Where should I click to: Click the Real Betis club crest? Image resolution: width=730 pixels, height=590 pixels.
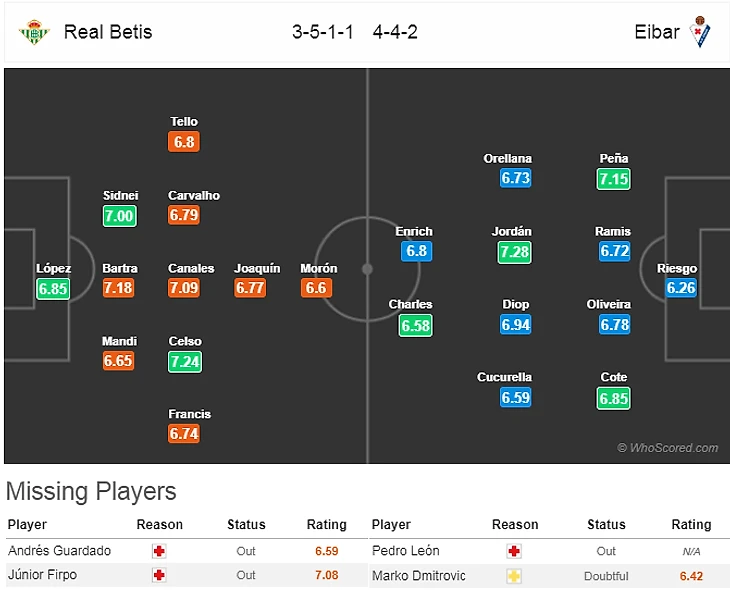pyautogui.click(x=34, y=31)
